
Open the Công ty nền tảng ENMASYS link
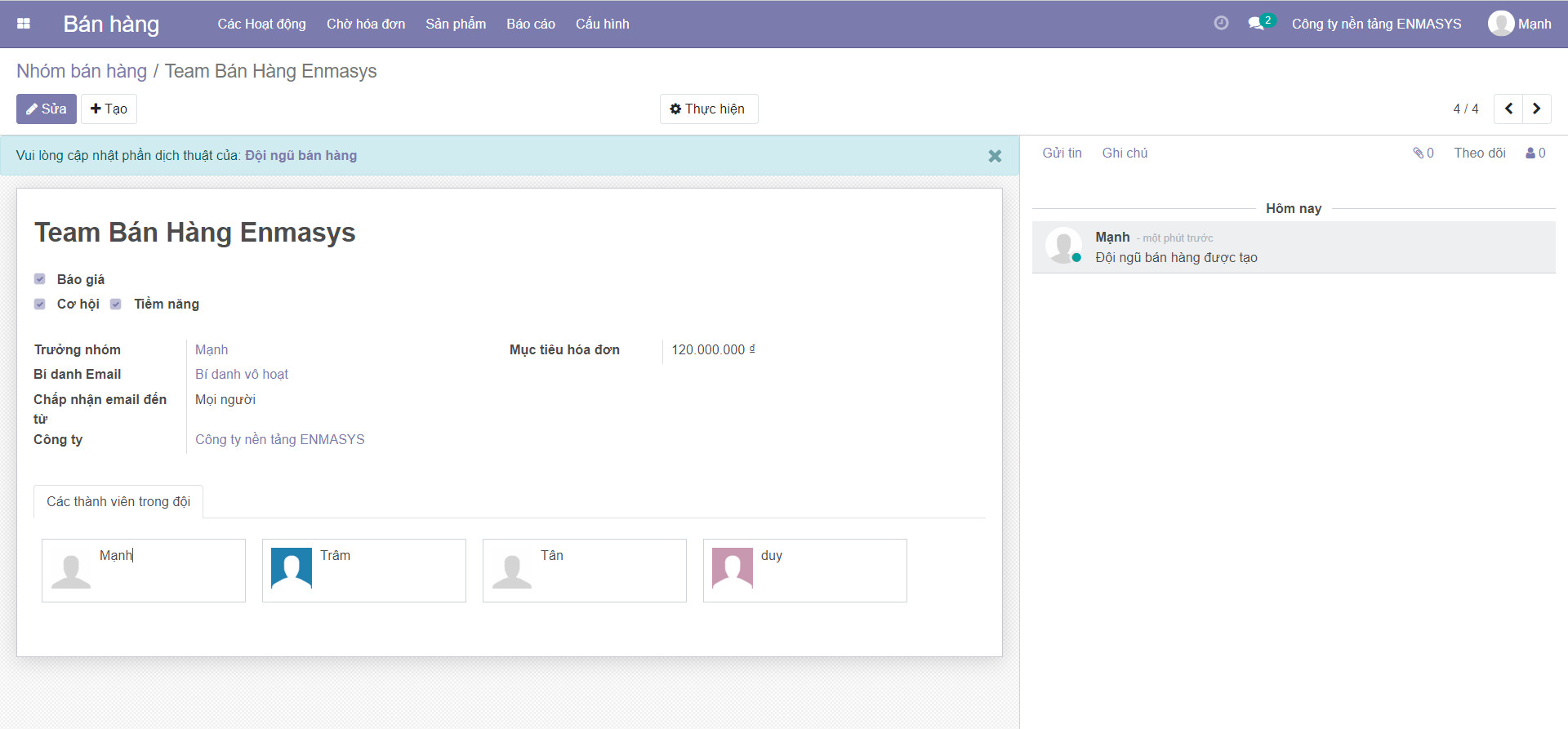[279, 439]
